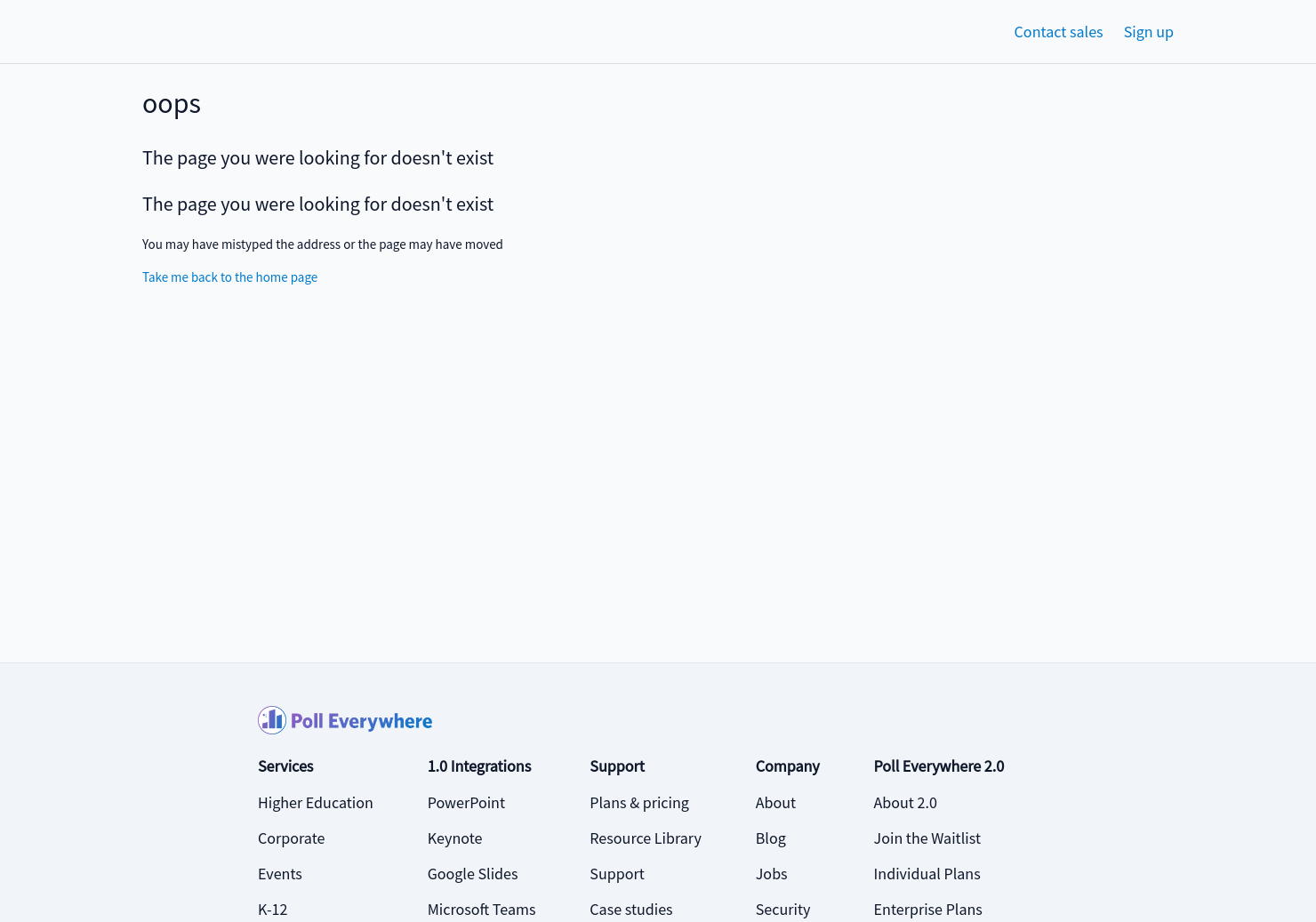Select Corporate under Services
Image resolution: width=1316 pixels, height=922 pixels.
click(x=291, y=838)
